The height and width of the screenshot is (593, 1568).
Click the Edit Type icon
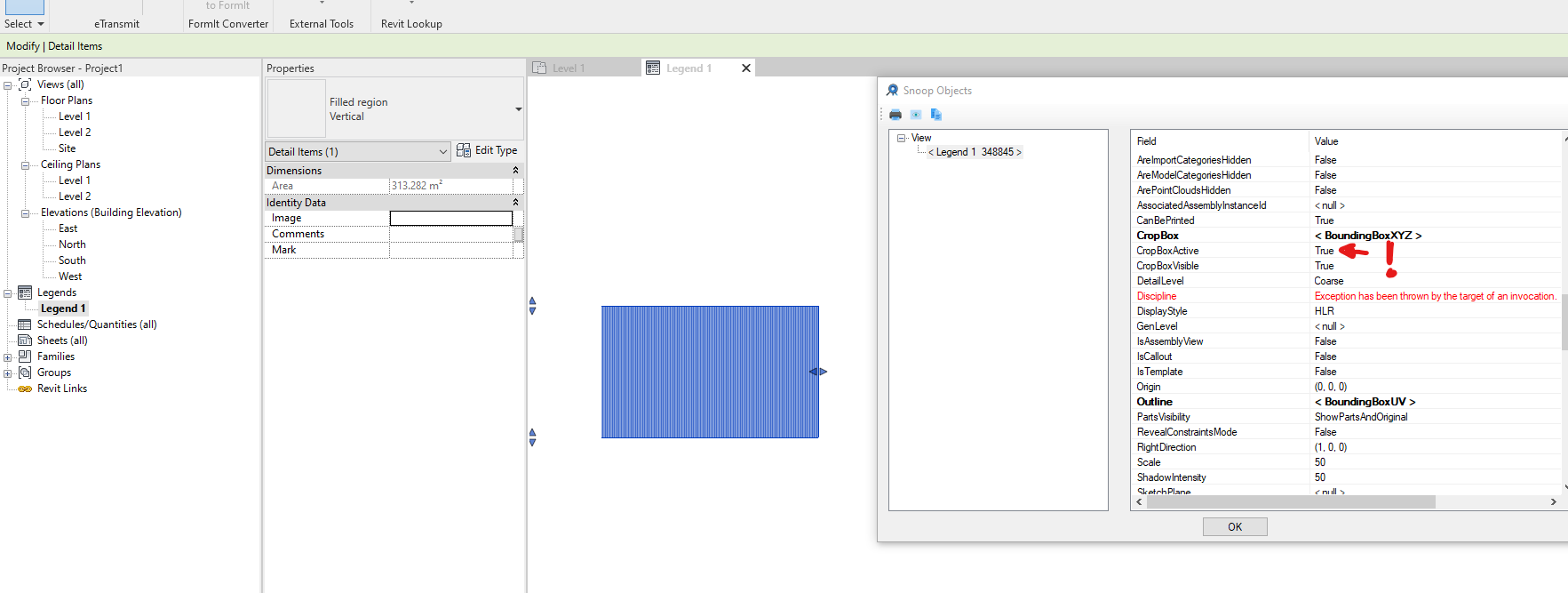pos(464,150)
